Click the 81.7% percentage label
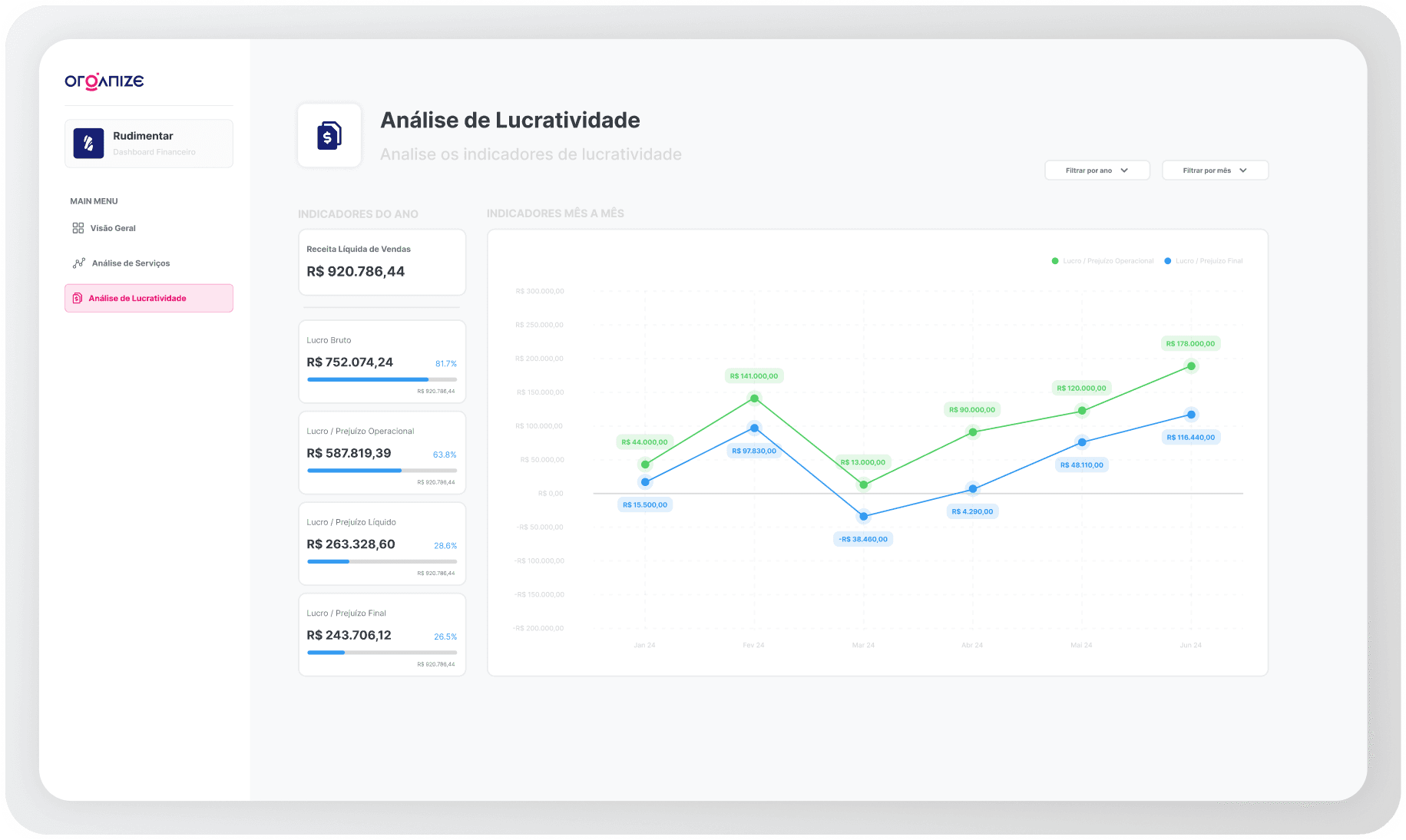This screenshot has width=1406, height=840. 446,364
